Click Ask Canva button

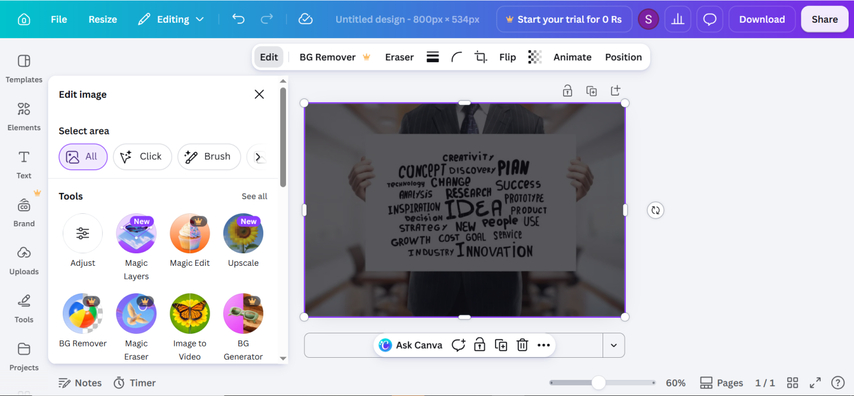410,345
